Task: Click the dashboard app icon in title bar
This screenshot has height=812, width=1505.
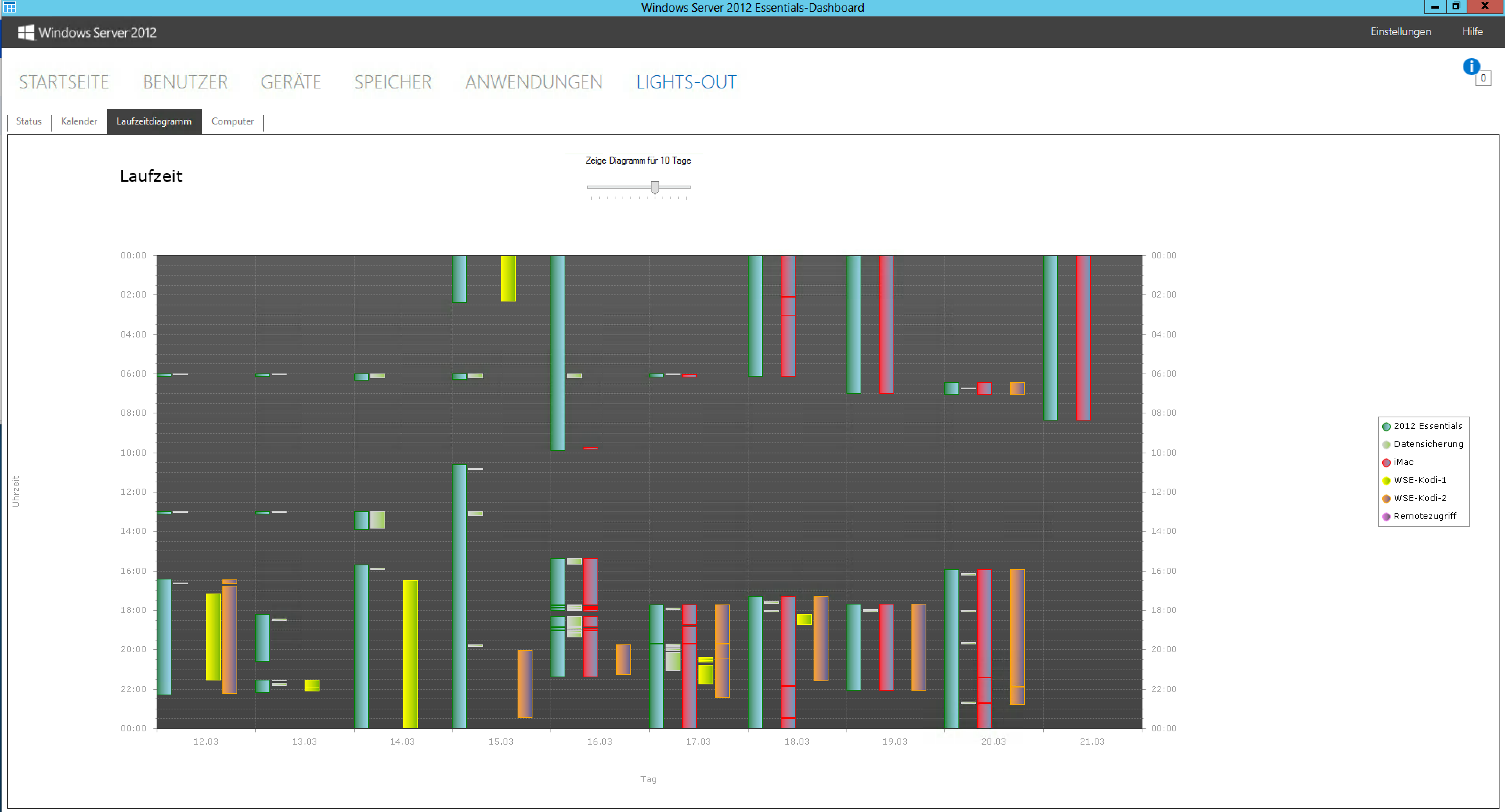Action: click(9, 7)
